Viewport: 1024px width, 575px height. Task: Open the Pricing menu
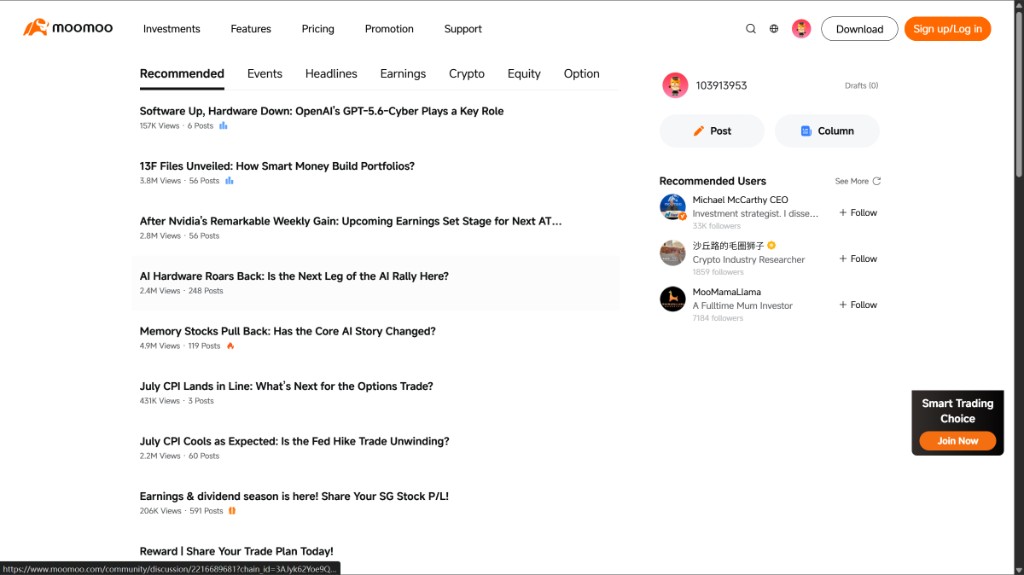click(318, 29)
